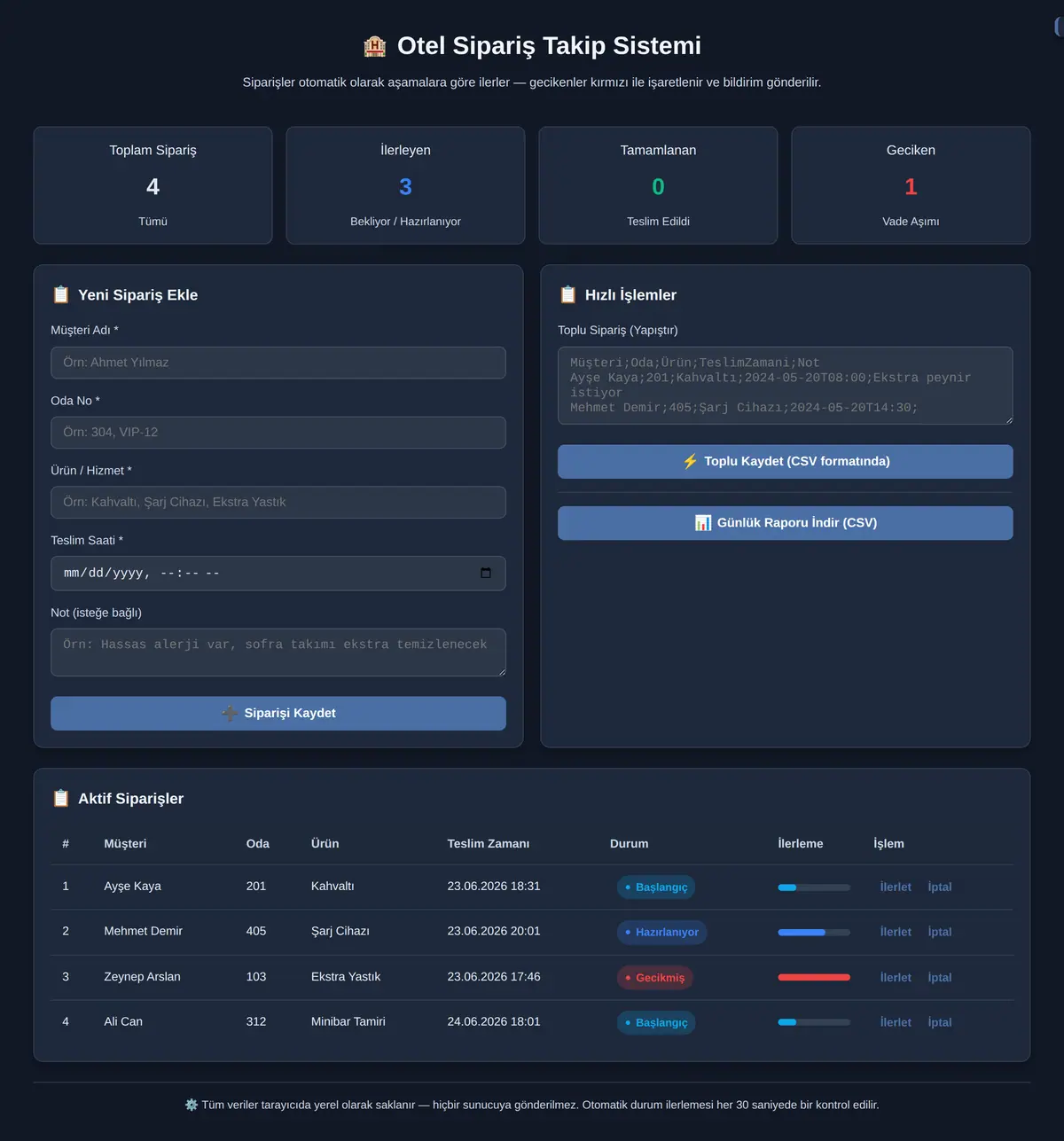Viewport: 1064px width, 1141px height.
Task: Cancel Ayşe Kaya's order with İptal
Action: (940, 887)
